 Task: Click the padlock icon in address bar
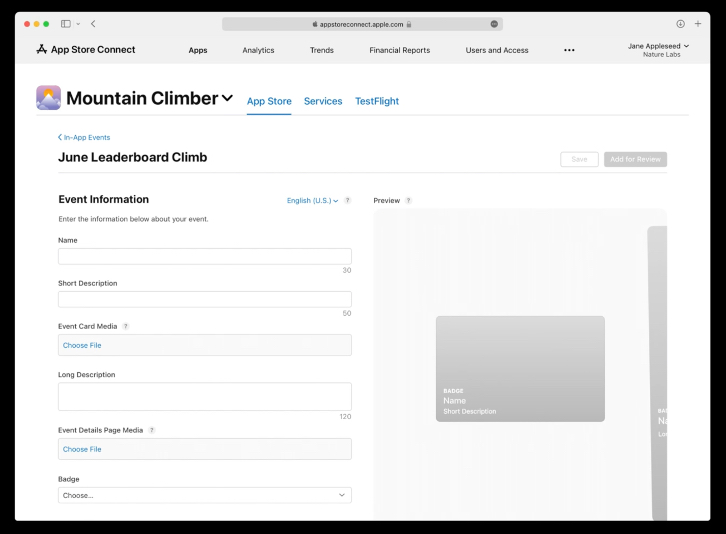409,24
